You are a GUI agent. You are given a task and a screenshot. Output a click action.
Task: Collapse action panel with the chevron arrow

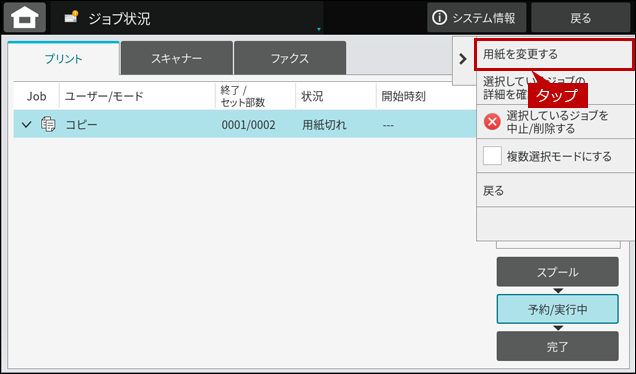click(x=463, y=59)
